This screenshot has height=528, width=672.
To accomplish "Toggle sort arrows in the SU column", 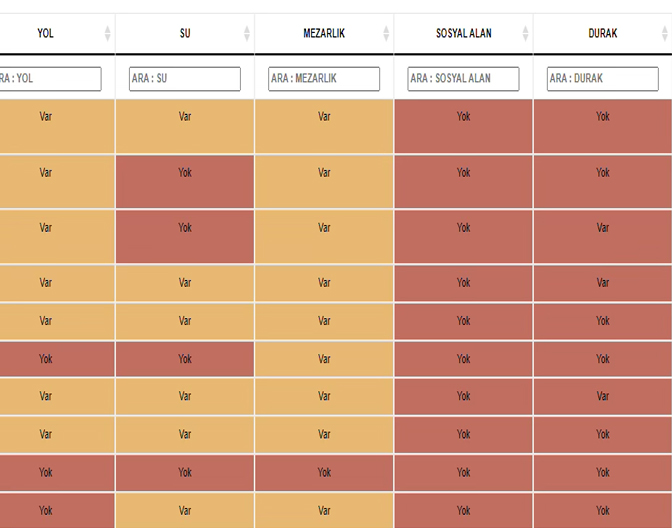I will (247, 34).
